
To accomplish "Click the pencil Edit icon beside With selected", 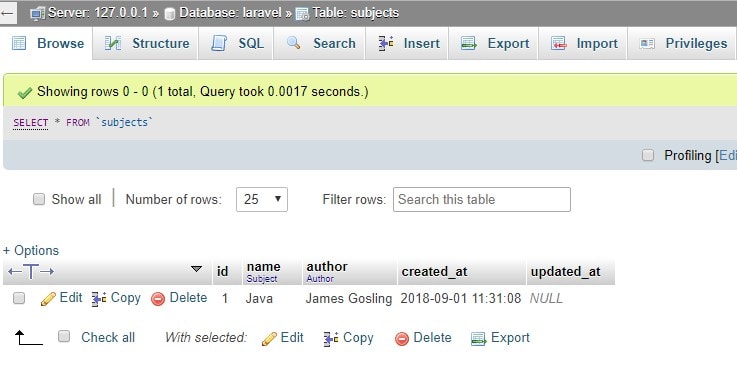I will point(269,338).
